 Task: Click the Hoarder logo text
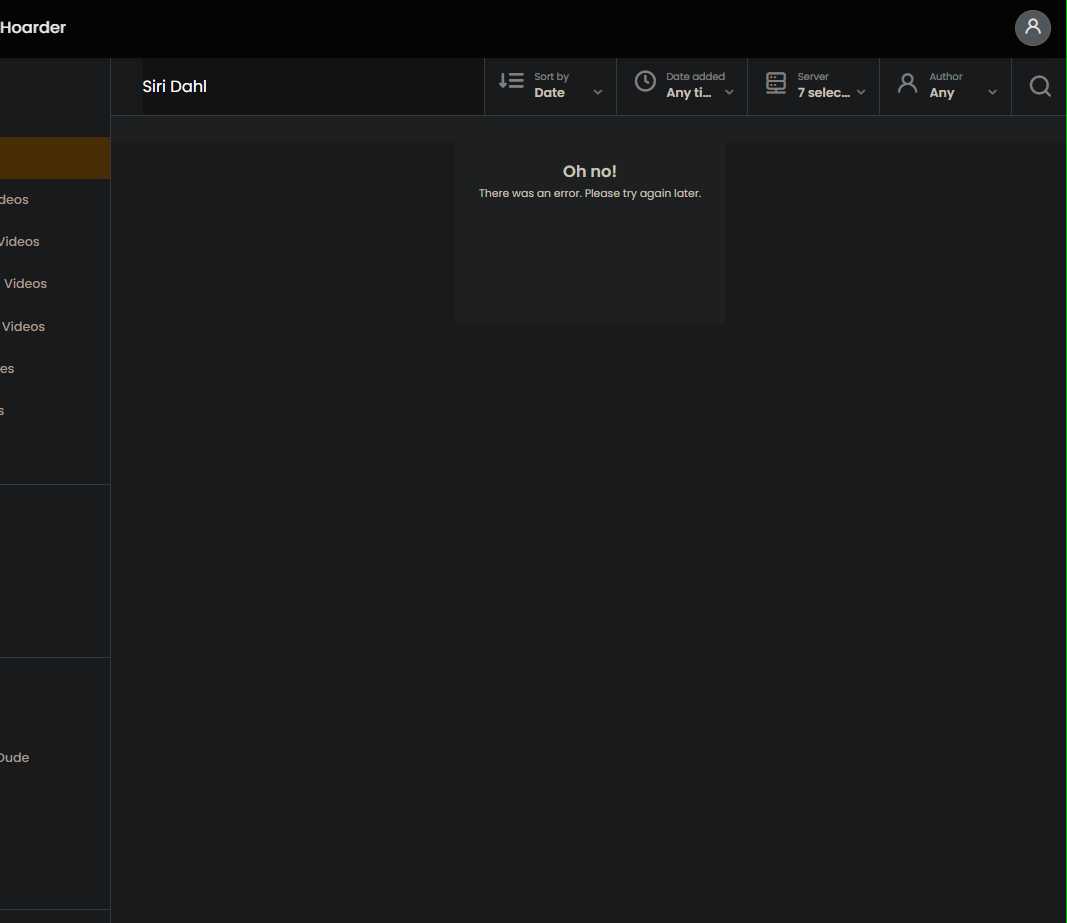pos(33,28)
